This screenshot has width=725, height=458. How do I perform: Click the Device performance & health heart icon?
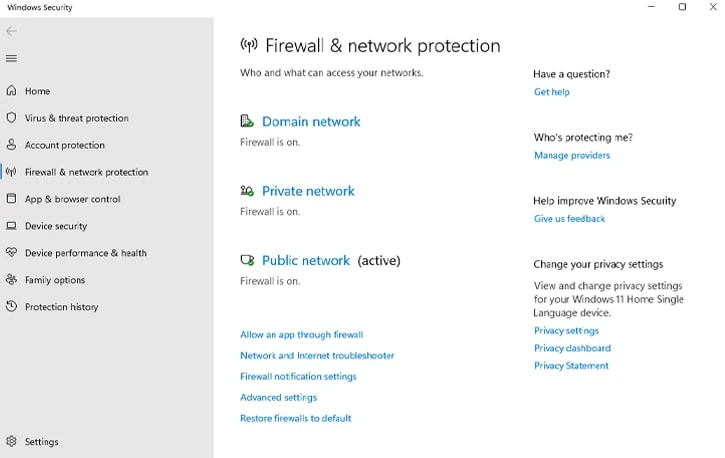coord(12,252)
